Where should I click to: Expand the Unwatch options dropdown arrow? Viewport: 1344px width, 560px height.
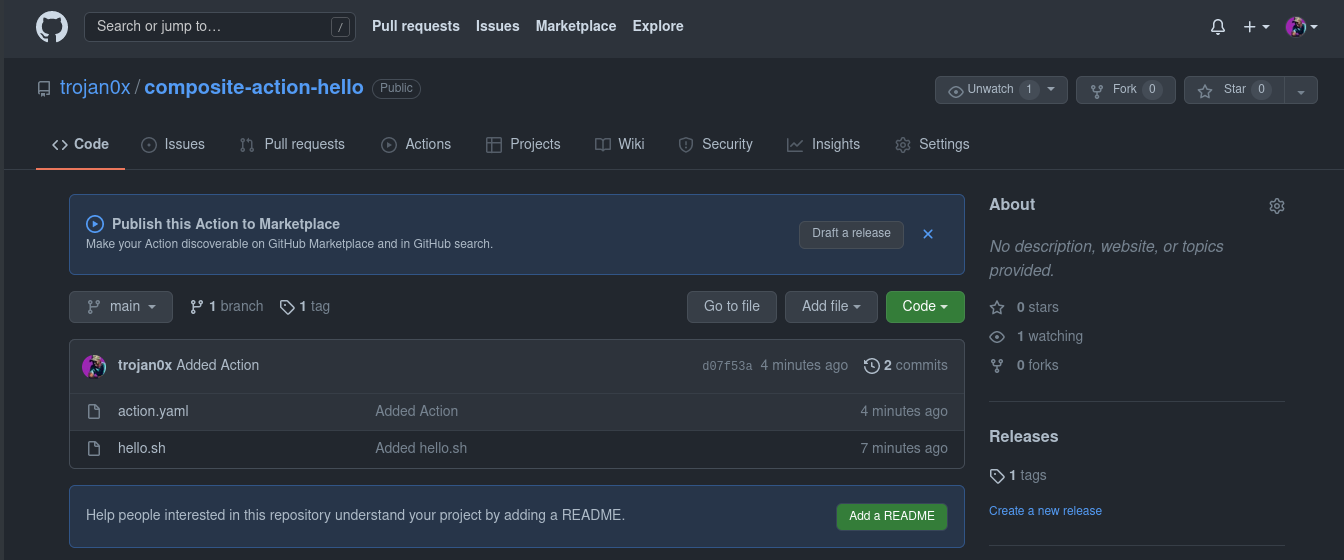tap(1052, 90)
